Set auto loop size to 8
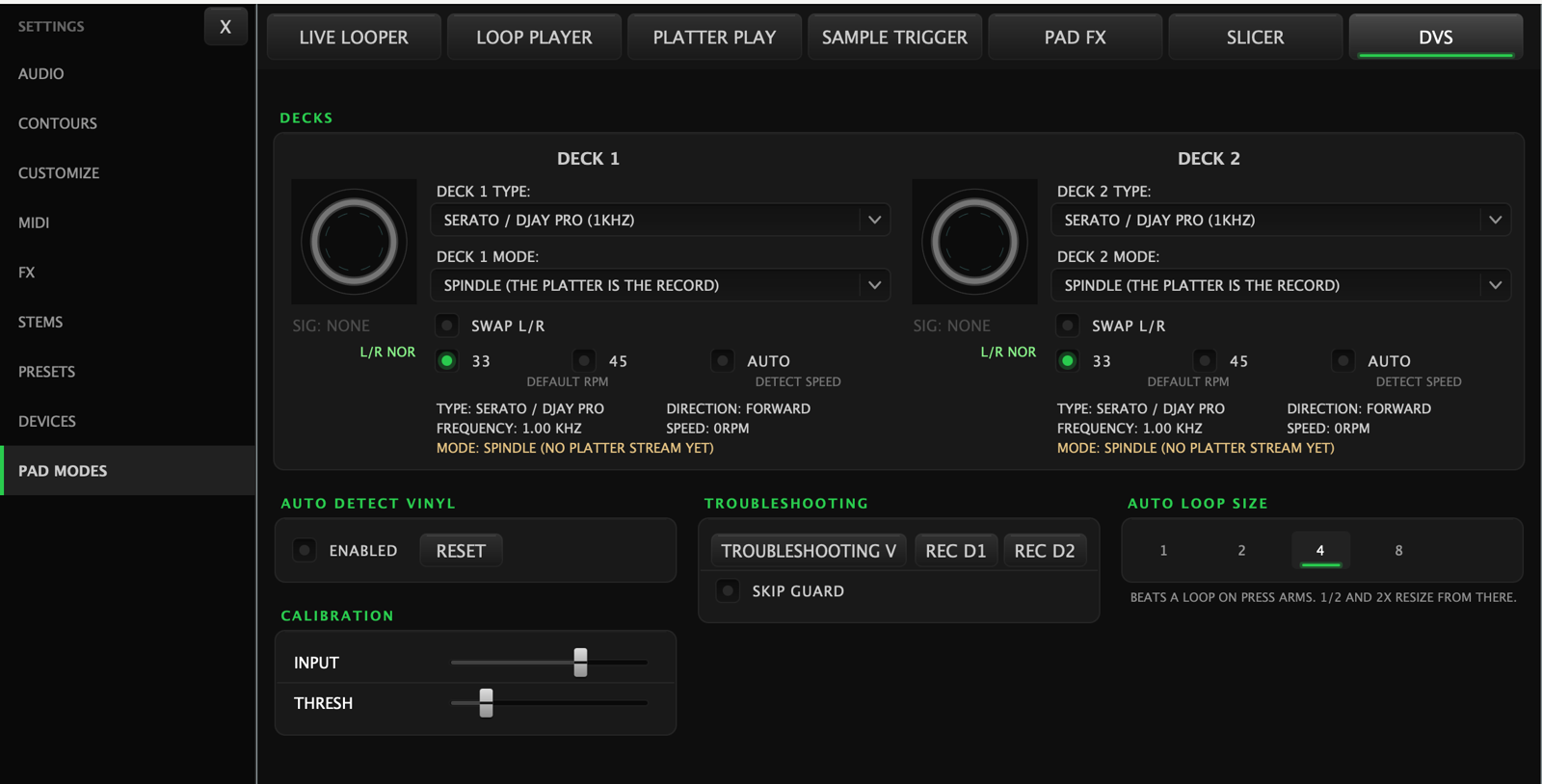Screen dimensions: 1542x784 [1398, 550]
